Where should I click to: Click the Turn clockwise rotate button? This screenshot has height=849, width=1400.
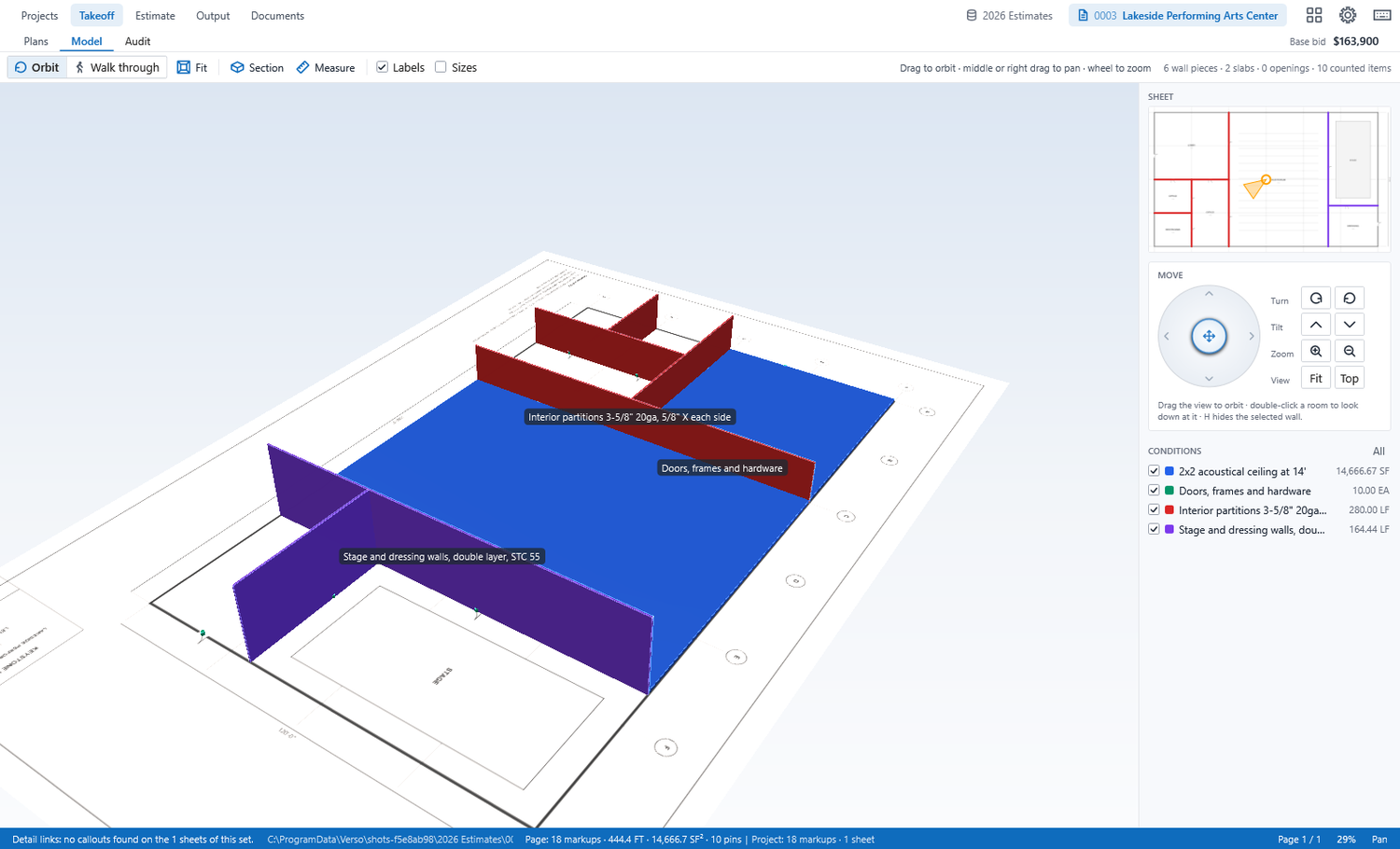[x=1316, y=299]
